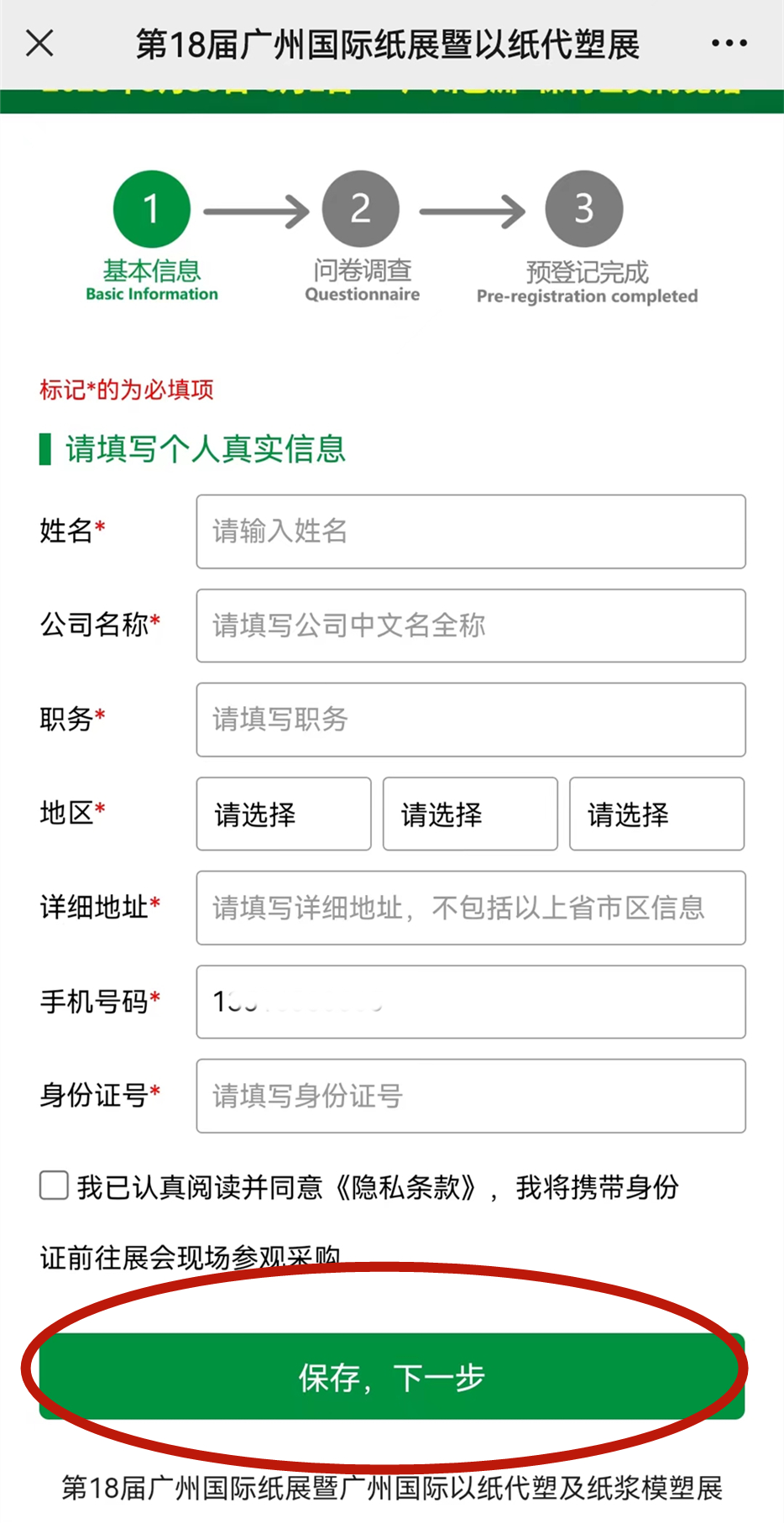The width and height of the screenshot is (784, 1523).
Task: Open the 《隐私条款》 link
Action: click(x=408, y=1187)
